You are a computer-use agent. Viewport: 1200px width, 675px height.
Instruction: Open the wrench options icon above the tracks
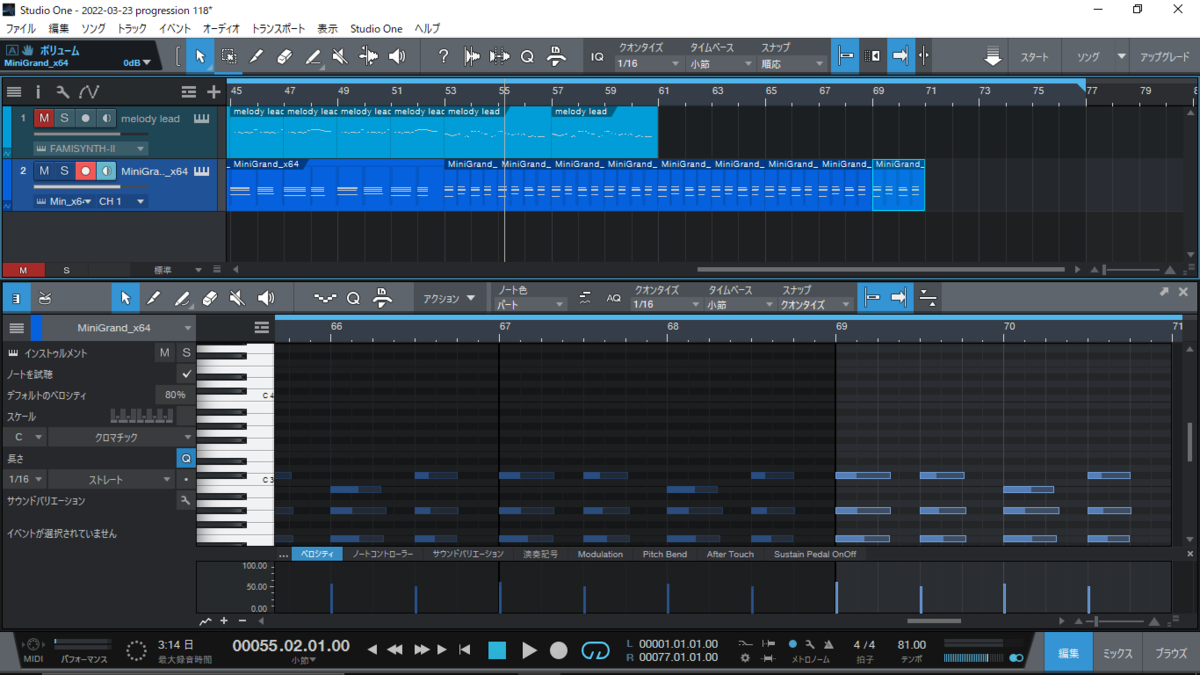click(63, 92)
